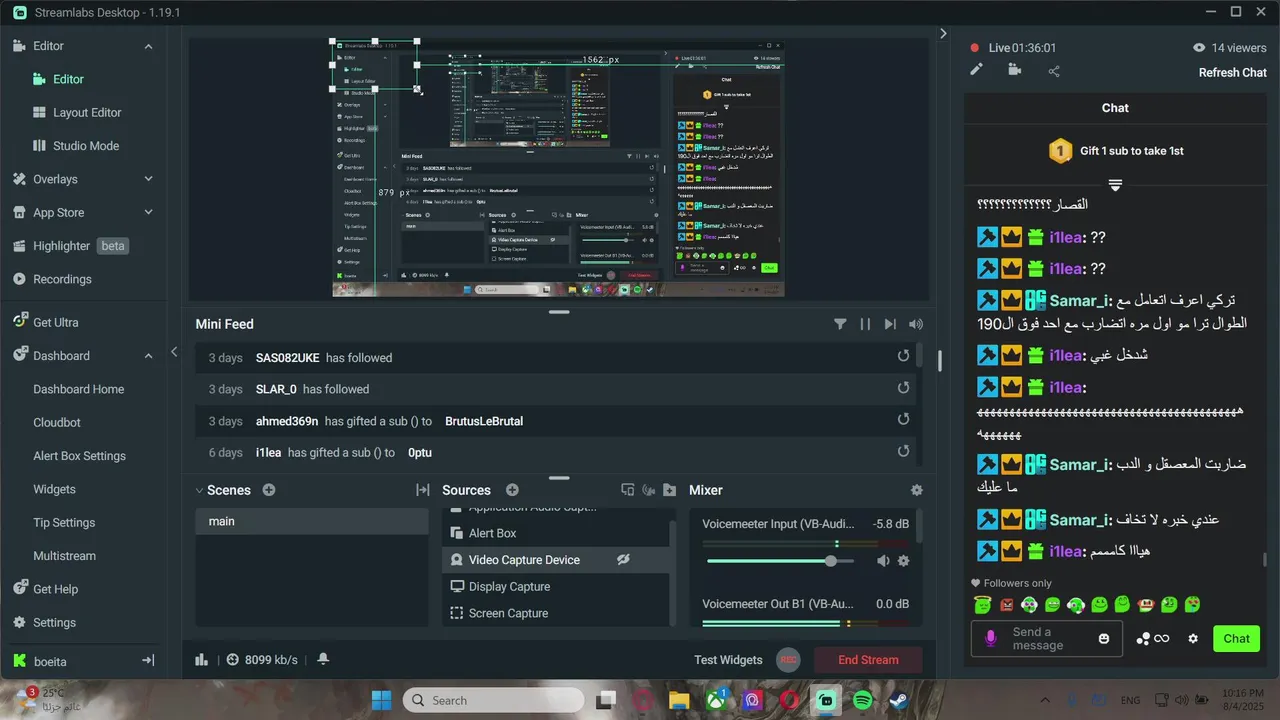Collapse left sidebar with arrow handle
Viewport: 1280px width, 720px height.
click(x=174, y=352)
